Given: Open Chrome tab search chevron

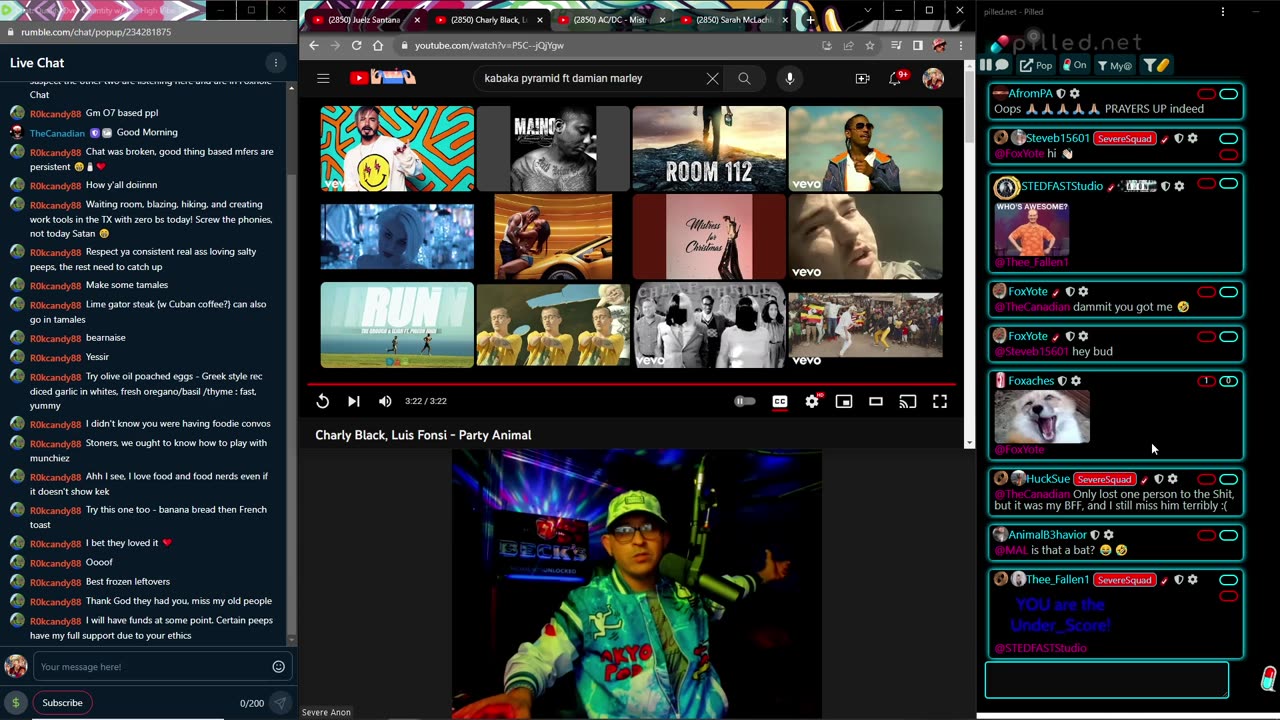Looking at the screenshot, I should point(867,10).
